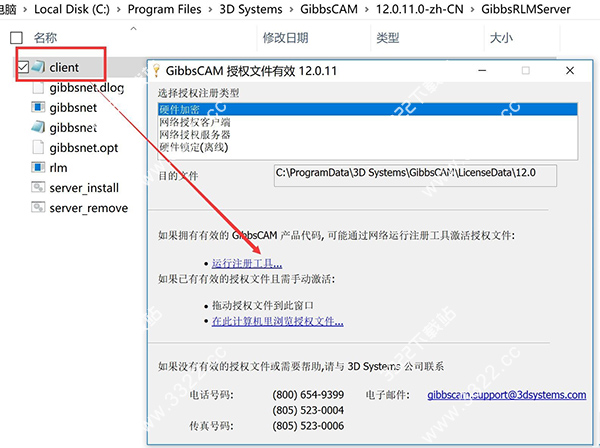Navigate to GibbsCAM breadcrumb folder
600x448 pixels.
(329, 9)
